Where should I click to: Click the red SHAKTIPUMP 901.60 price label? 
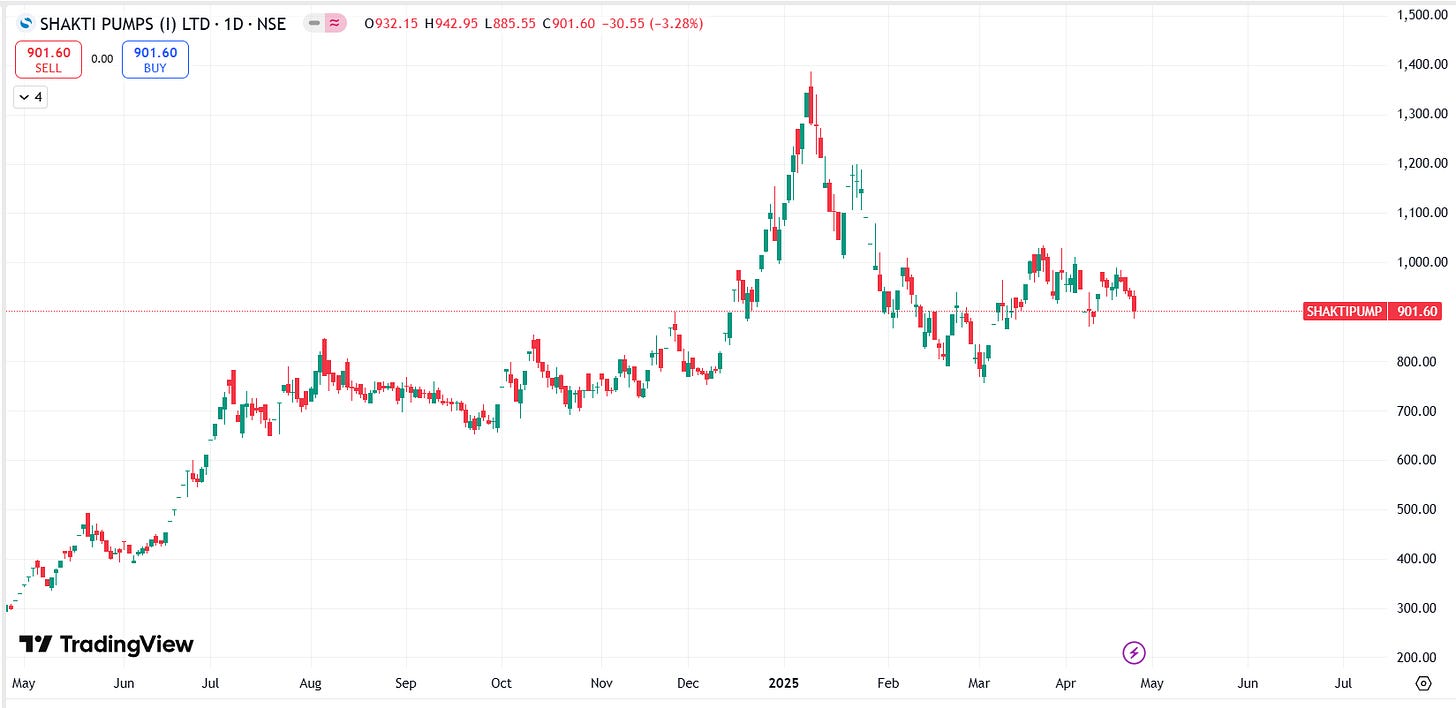[x=1372, y=312]
